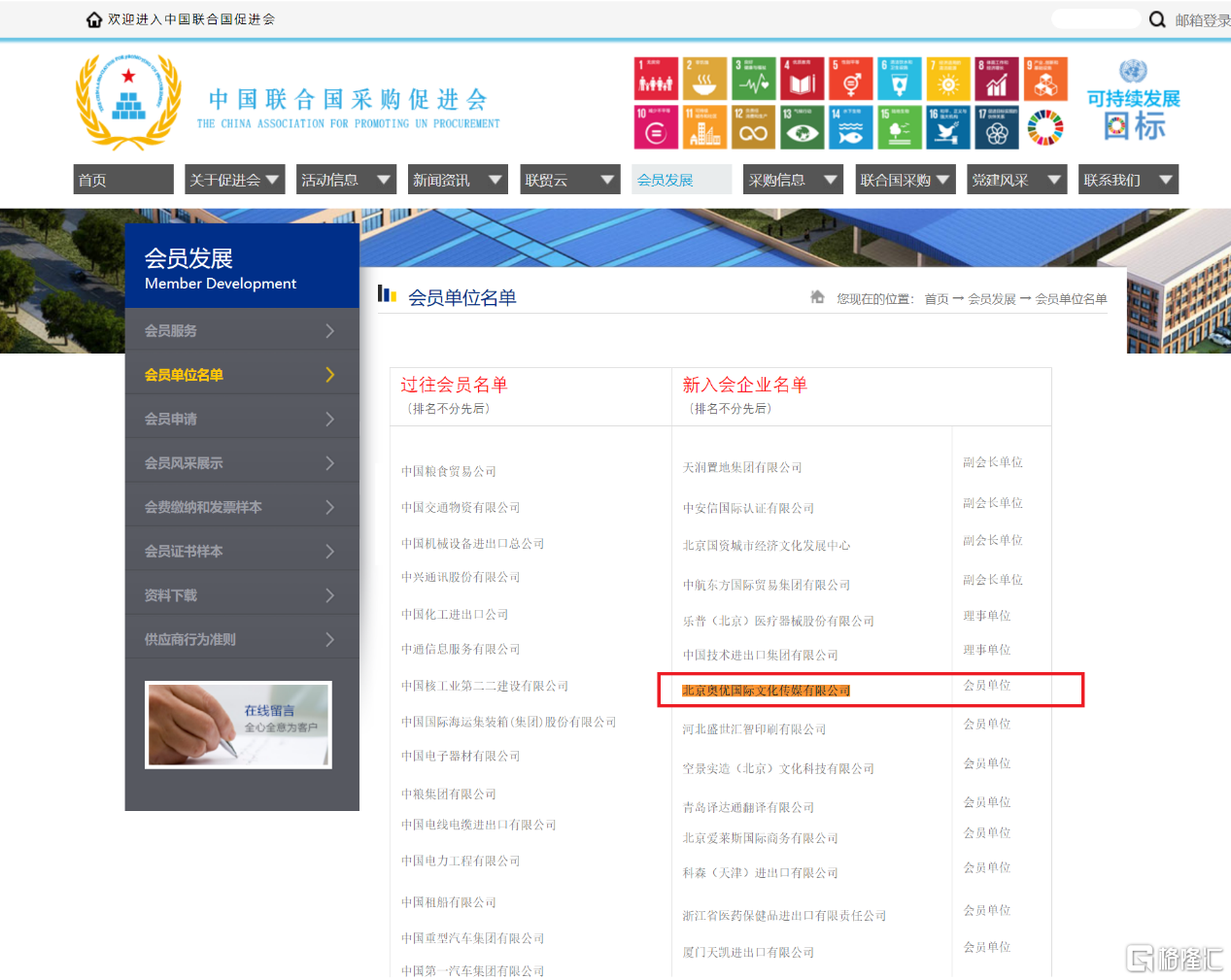This screenshot has width=1231, height=980.
Task: Click the association emblem logo
Action: click(x=128, y=102)
